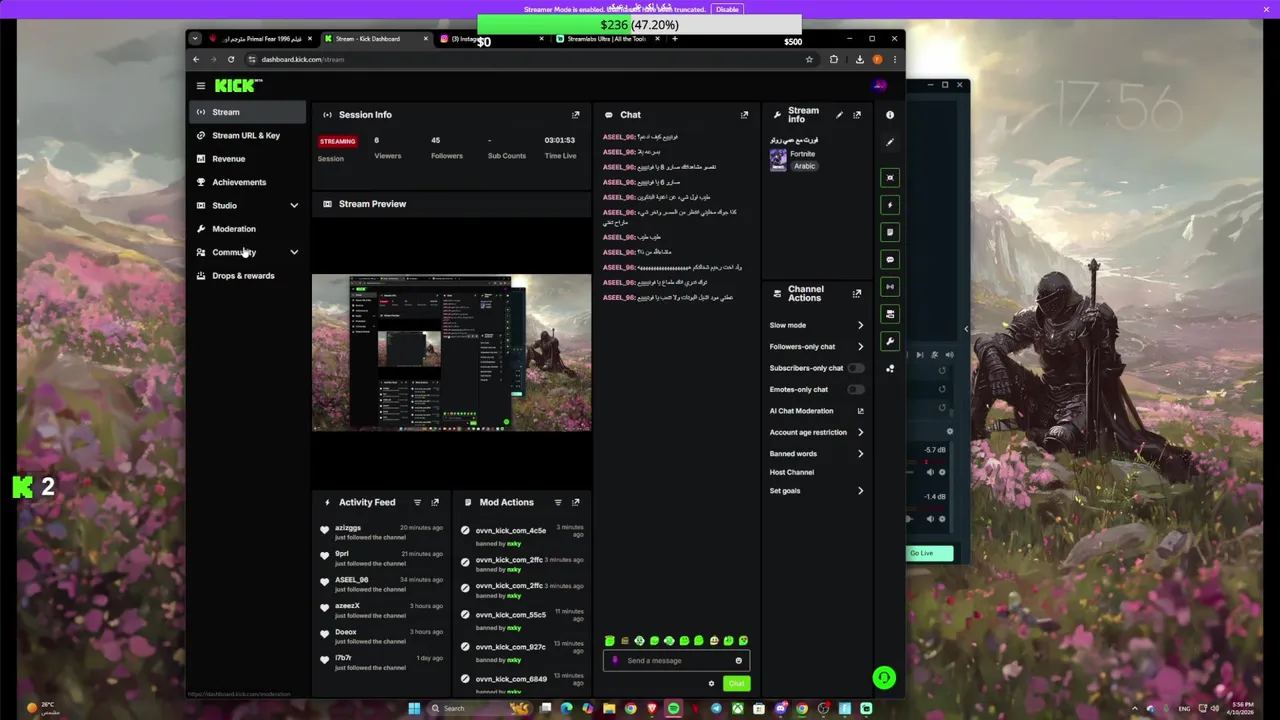Click the wrench Stream info rail icon
Image resolution: width=1280 pixels, height=720 pixels.
[890, 342]
